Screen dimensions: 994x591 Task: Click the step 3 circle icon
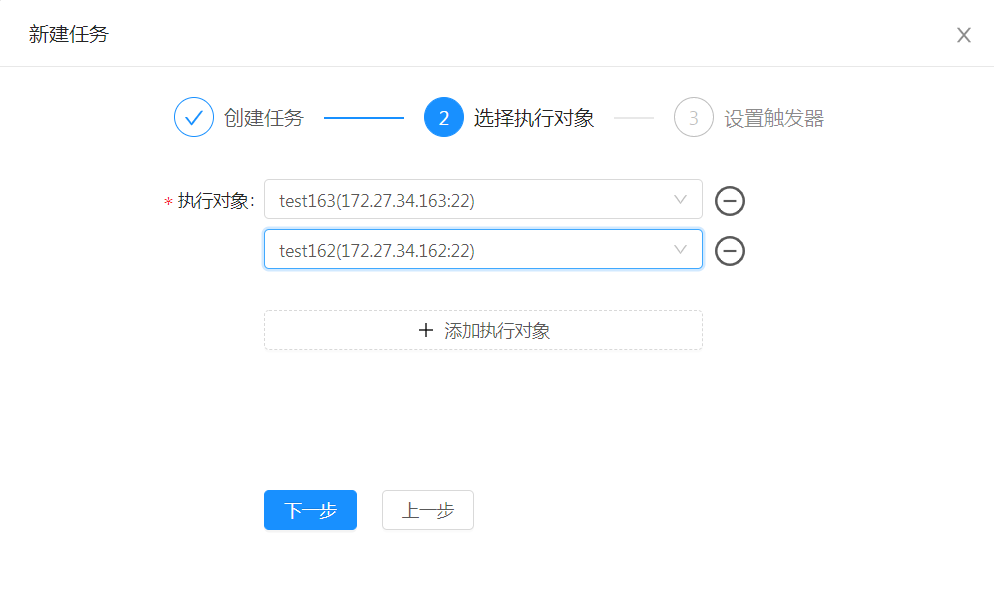pos(694,117)
